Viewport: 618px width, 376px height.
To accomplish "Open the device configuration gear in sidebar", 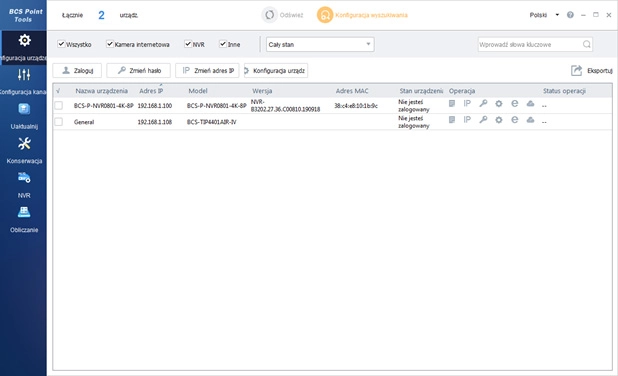I will point(24,40).
